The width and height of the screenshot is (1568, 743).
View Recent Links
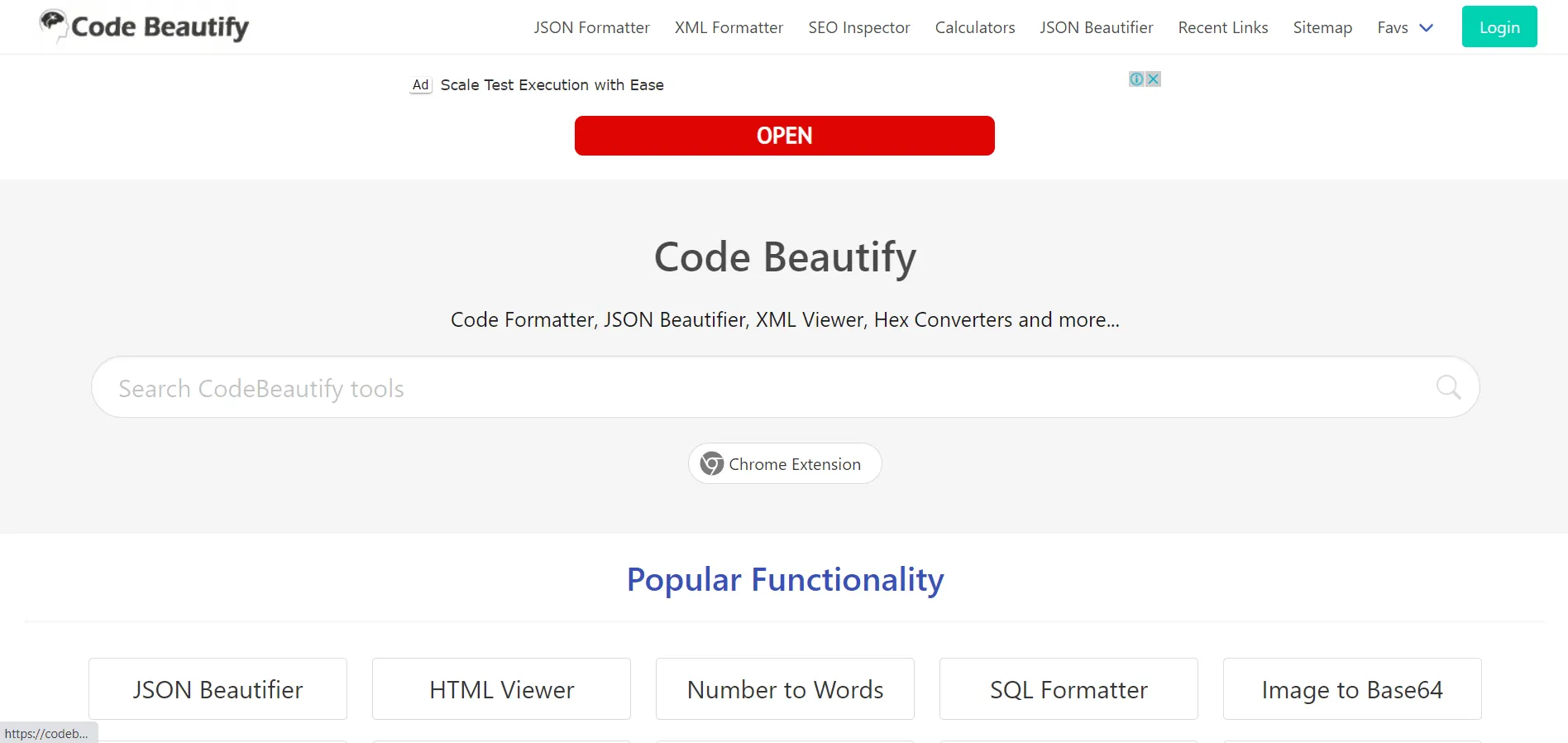(1223, 27)
